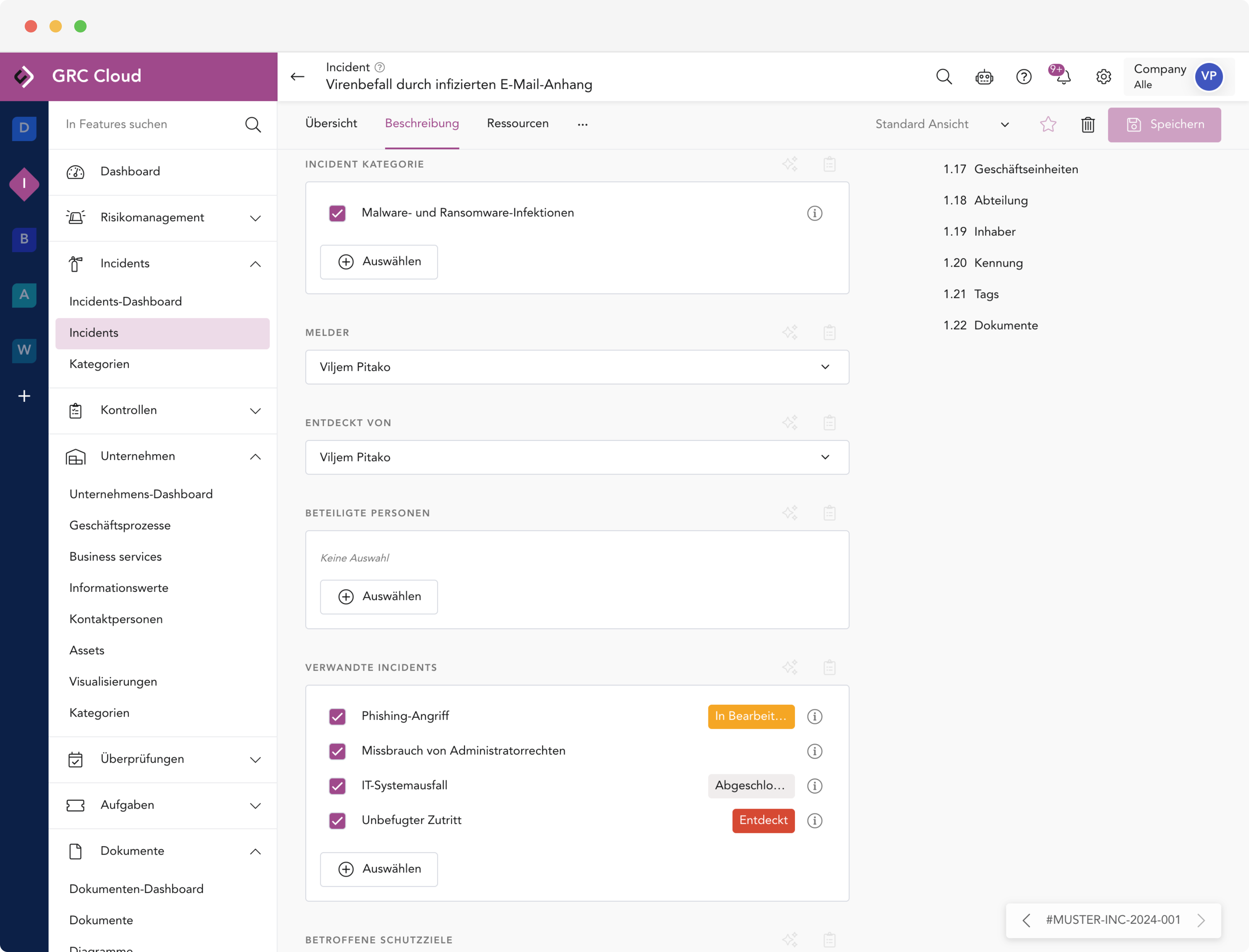
Task: Toggle the Unbefugter Zutritt checkbox
Action: point(337,821)
